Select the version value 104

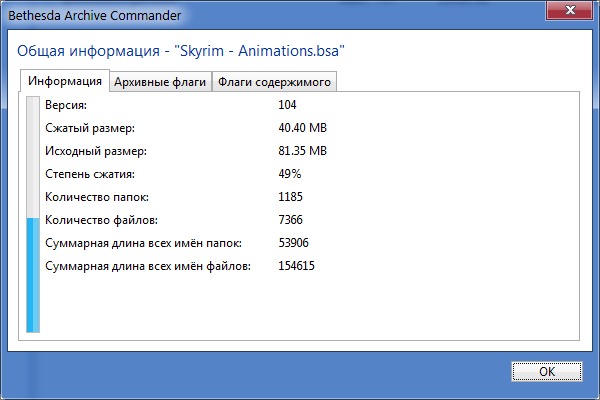[x=288, y=105]
